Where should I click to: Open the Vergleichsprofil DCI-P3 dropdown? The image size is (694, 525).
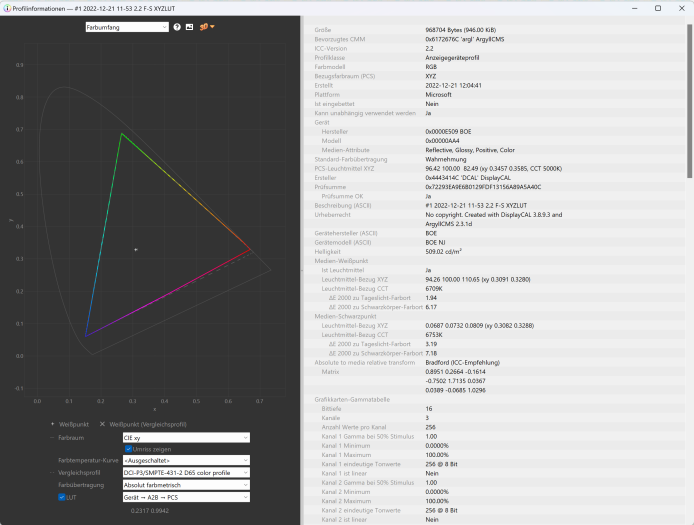point(185,472)
